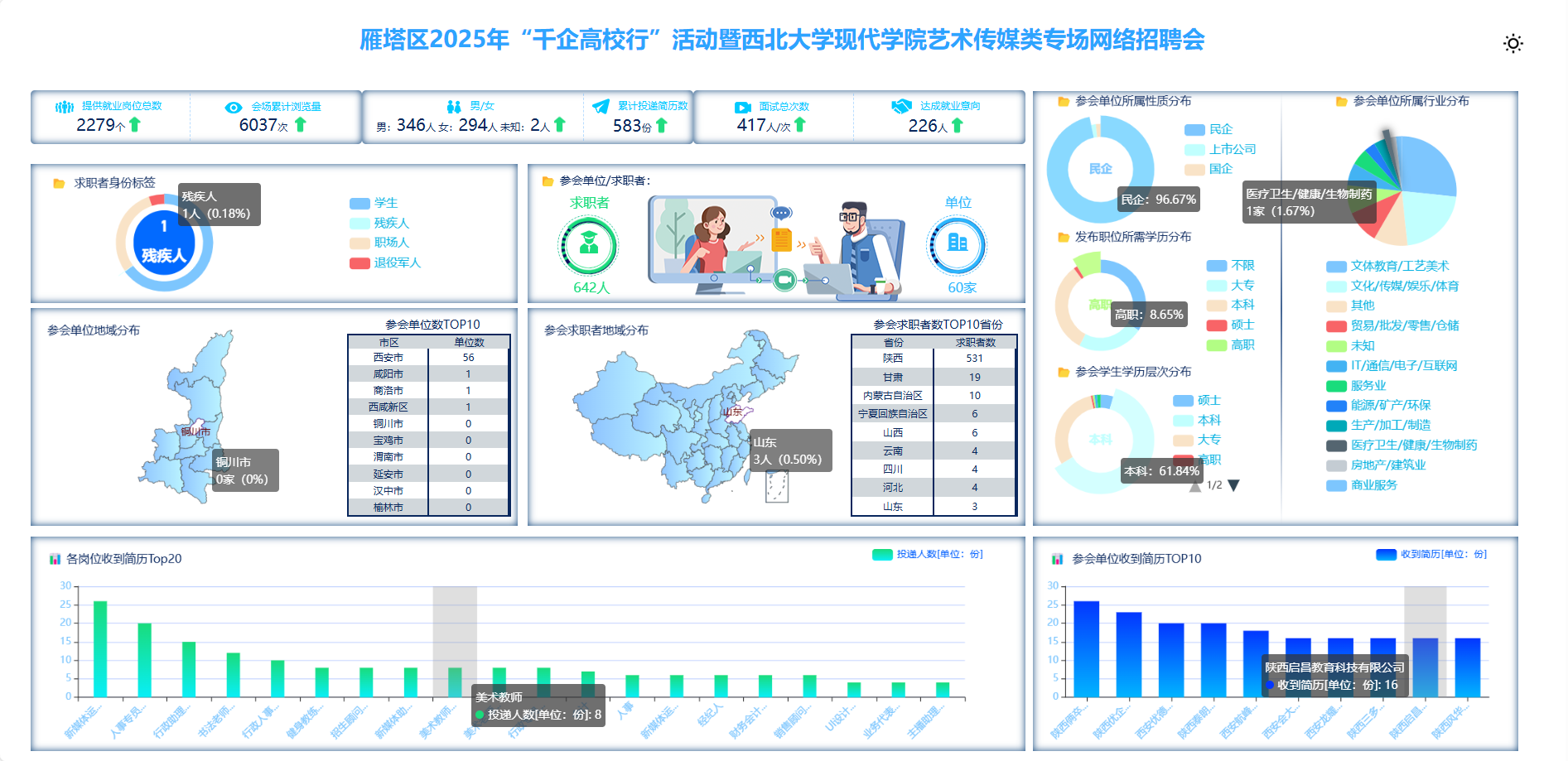Click the green graduate 求职者 circle icon
The width and height of the screenshot is (1568, 761).
click(589, 245)
